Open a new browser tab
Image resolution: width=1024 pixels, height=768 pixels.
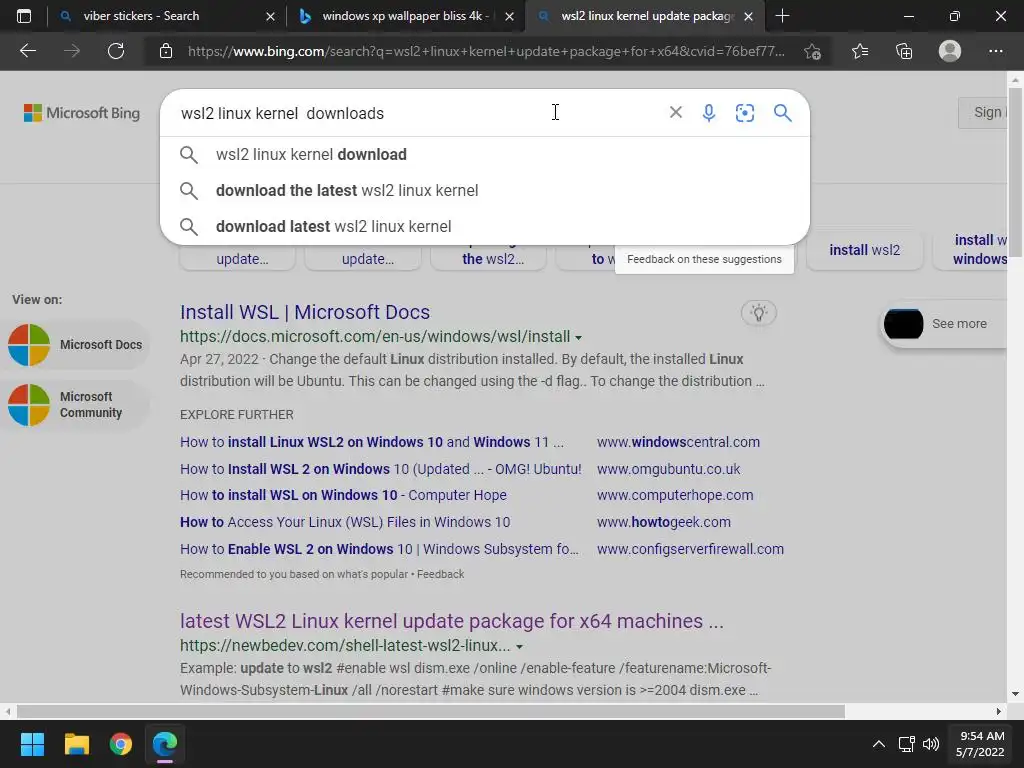[x=782, y=16]
